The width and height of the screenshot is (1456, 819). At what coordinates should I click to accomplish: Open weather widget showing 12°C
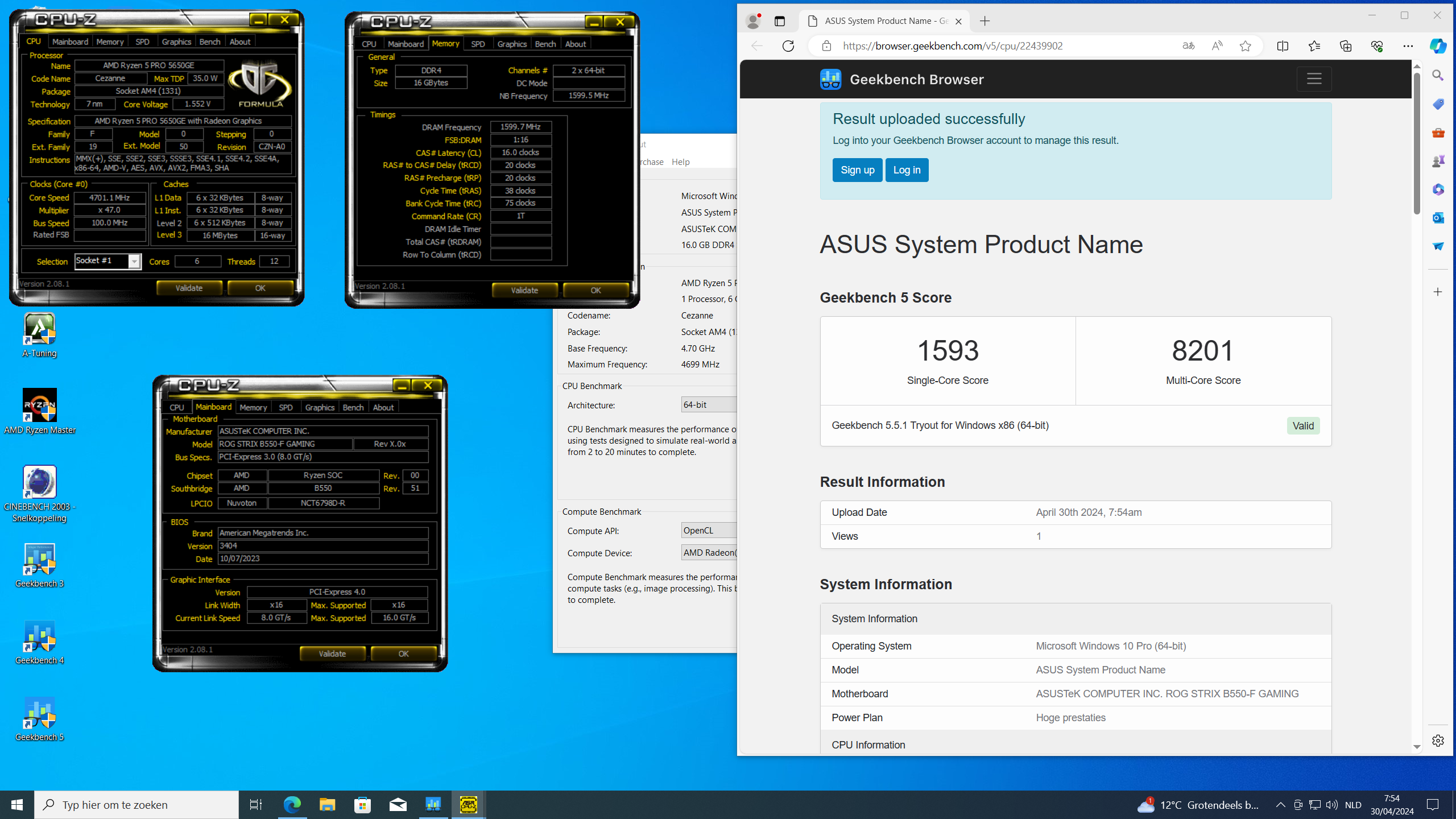pyautogui.click(x=1198, y=805)
